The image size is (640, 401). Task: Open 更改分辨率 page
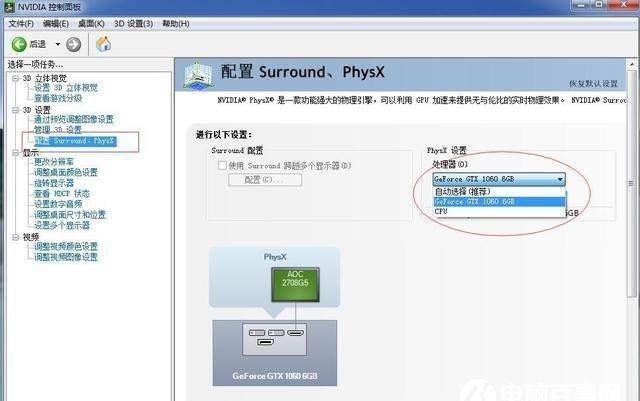[x=53, y=162]
